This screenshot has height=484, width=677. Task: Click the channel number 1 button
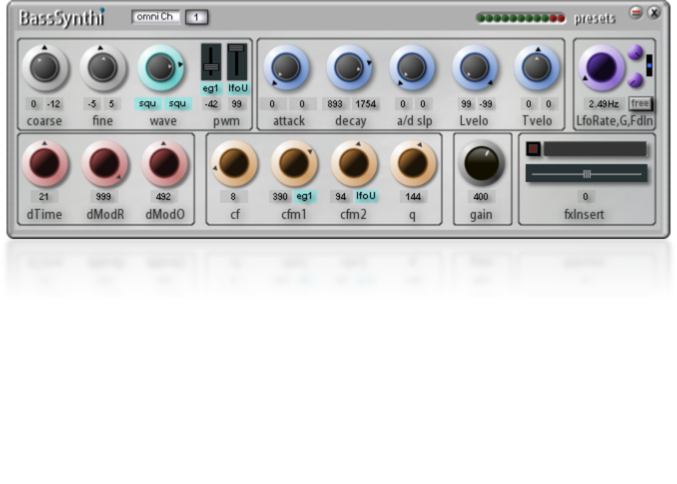click(197, 17)
